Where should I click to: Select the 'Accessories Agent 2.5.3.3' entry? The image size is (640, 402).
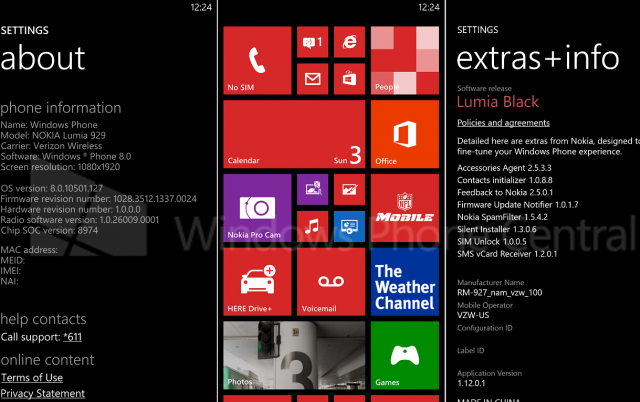(504, 168)
